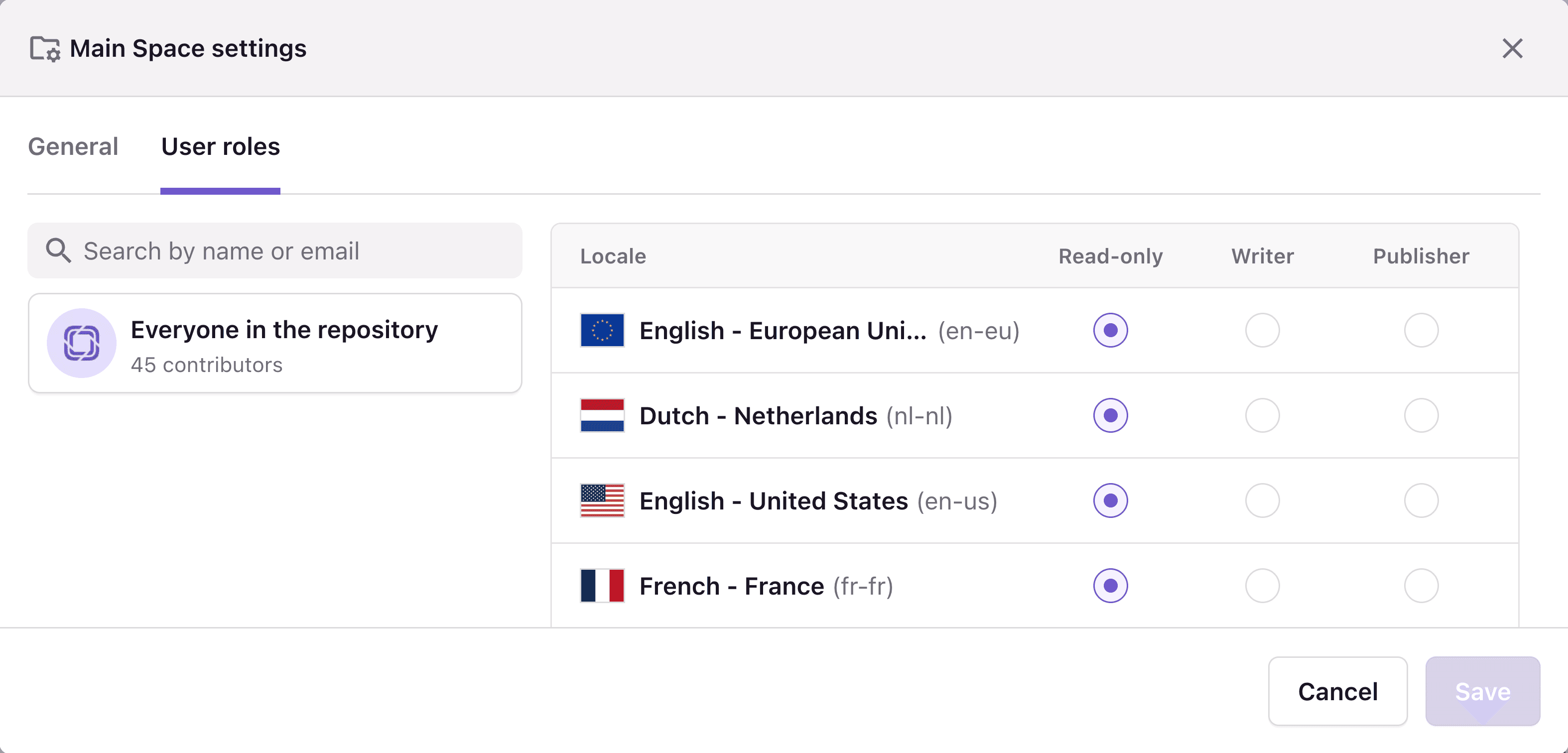Click the European Union flag icon
1568x753 pixels.
pos(602,331)
